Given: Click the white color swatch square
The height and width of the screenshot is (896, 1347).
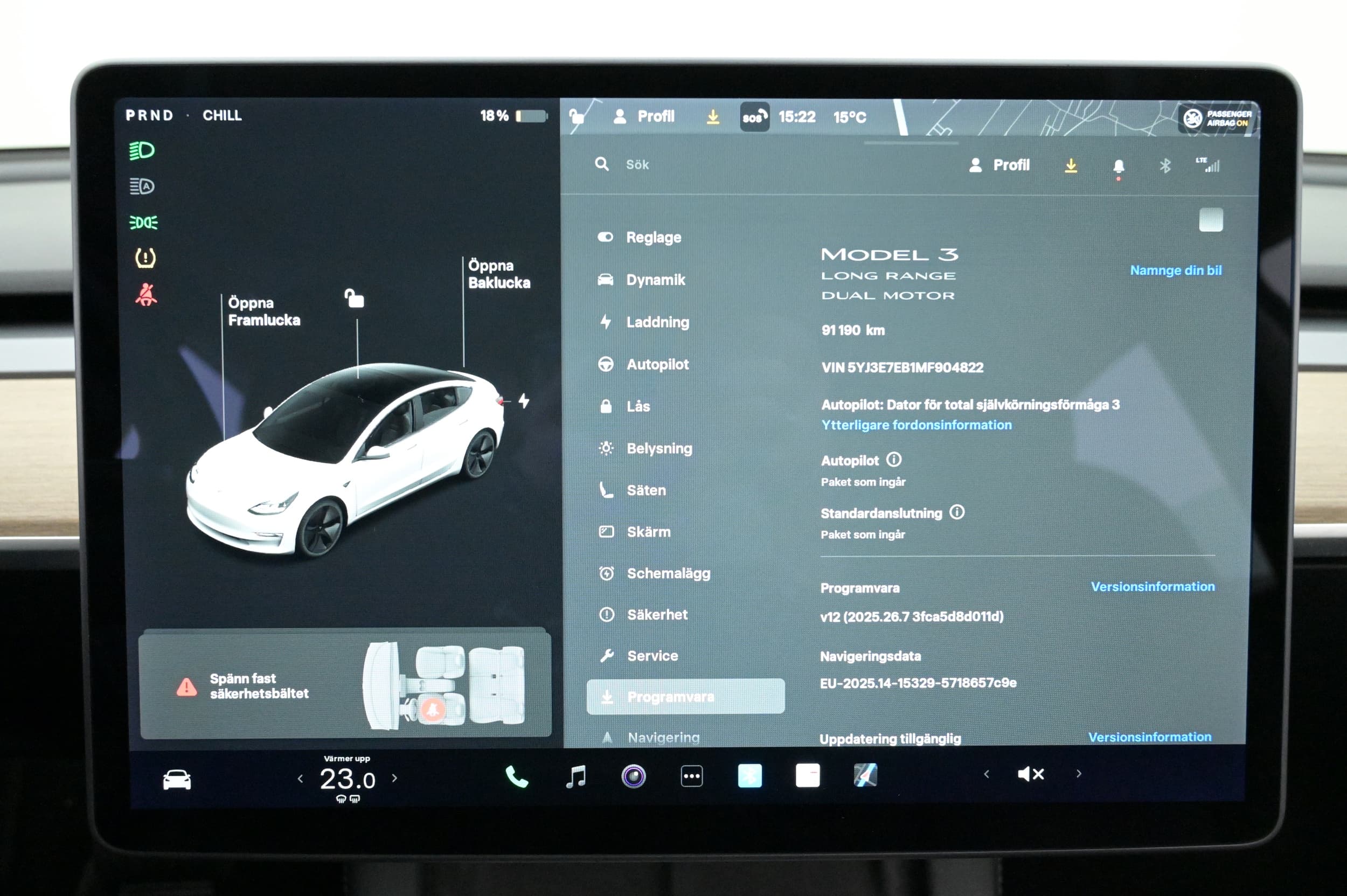Looking at the screenshot, I should (1210, 220).
